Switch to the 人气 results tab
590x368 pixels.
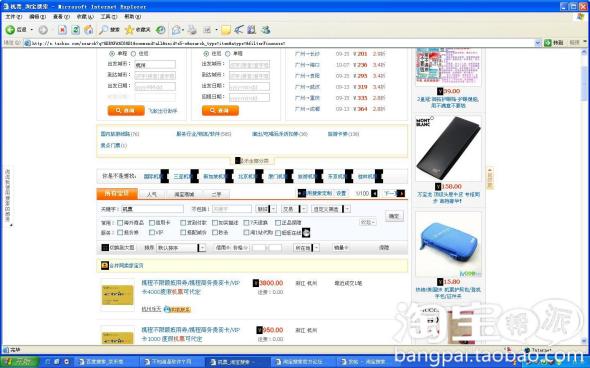click(x=152, y=194)
